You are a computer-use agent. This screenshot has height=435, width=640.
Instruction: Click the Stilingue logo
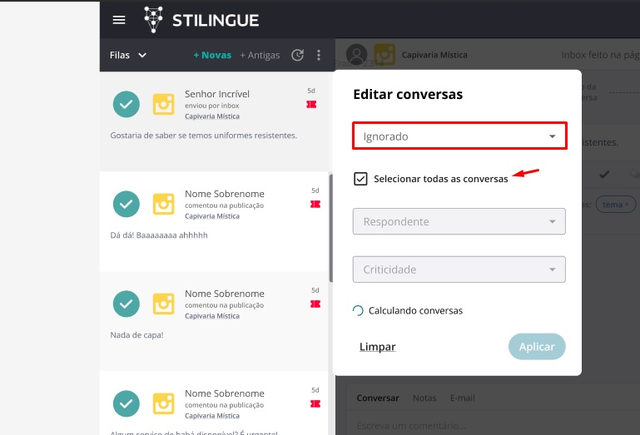coord(202,20)
